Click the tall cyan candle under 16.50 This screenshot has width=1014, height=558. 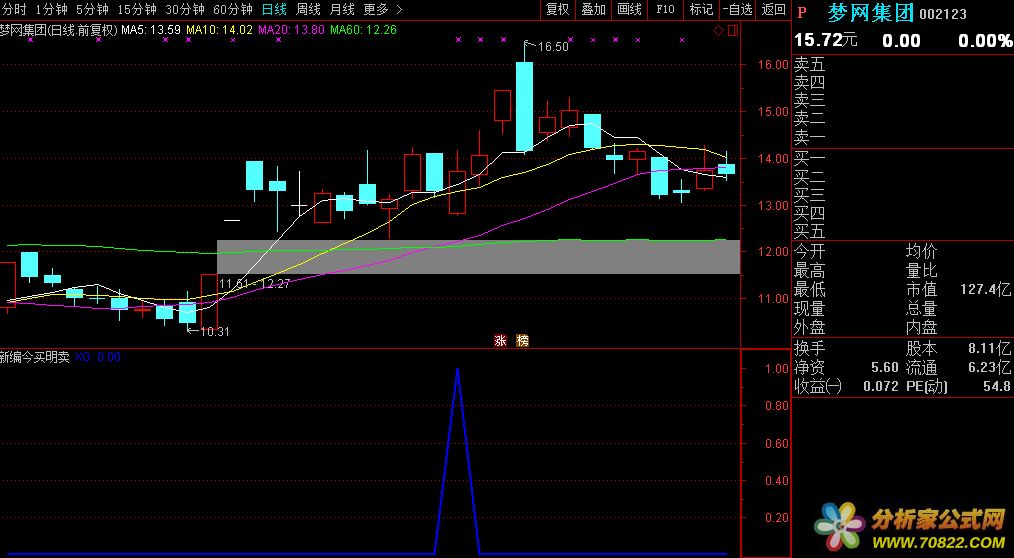(524, 107)
